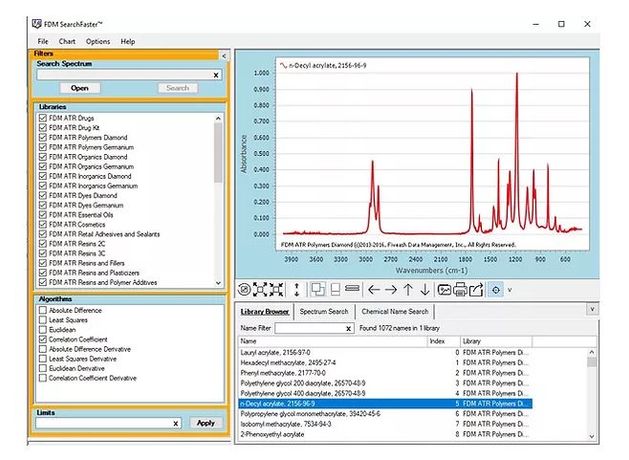Open the Options menu

click(x=98, y=41)
